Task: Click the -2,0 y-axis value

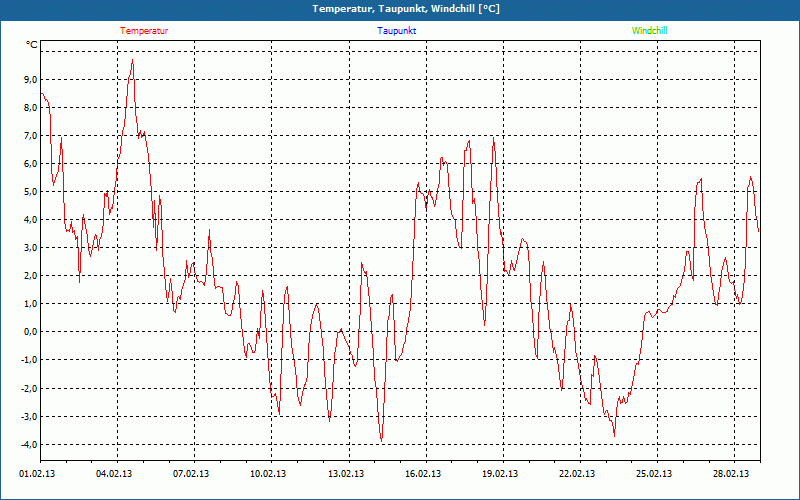Action: pyautogui.click(x=30, y=389)
